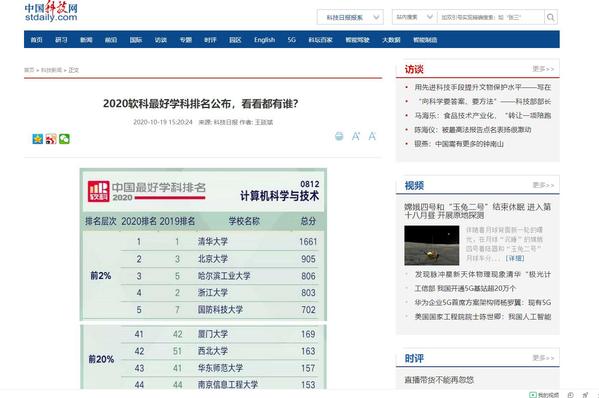Open the 专题 nav item
599x398 pixels.
pos(185,40)
